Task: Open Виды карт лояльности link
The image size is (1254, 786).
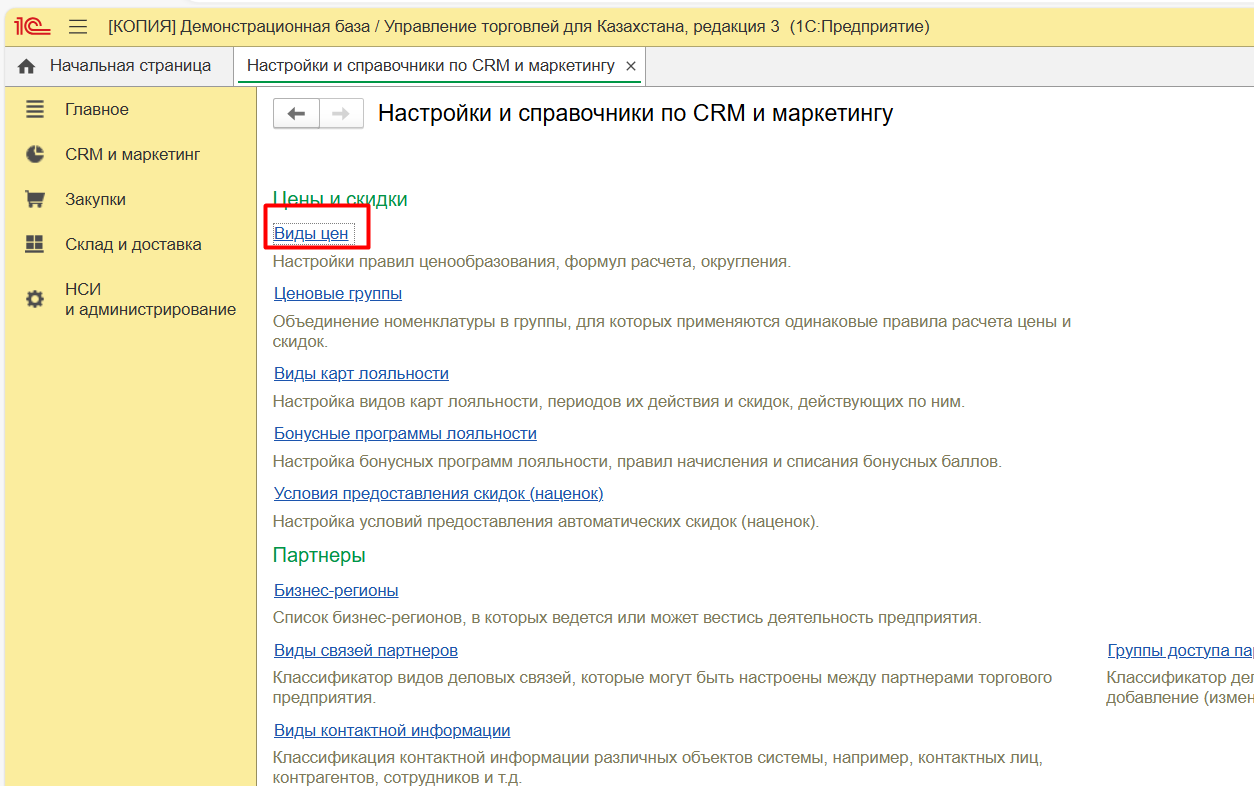Action: pos(361,373)
